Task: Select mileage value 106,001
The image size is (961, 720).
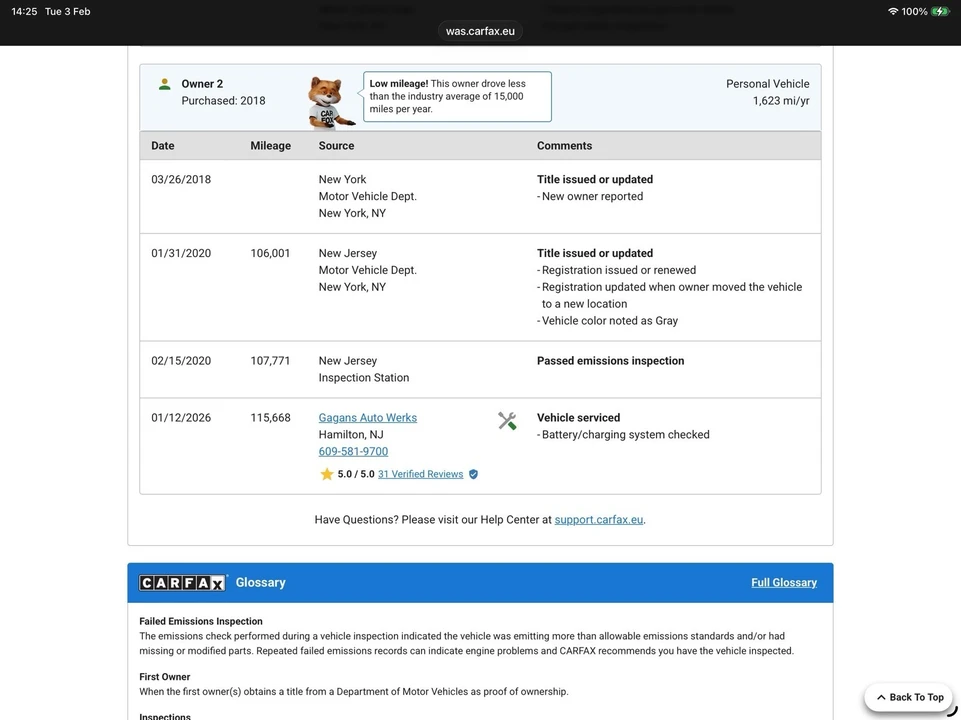Action: coord(270,253)
